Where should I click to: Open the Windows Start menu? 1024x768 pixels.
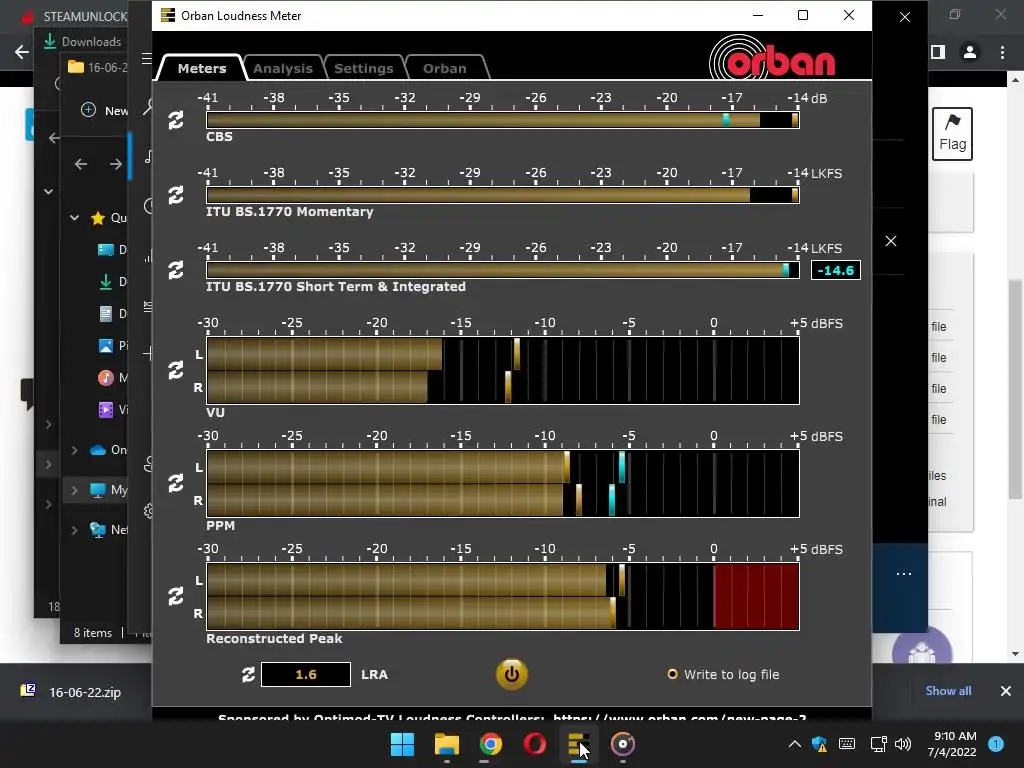pos(402,744)
